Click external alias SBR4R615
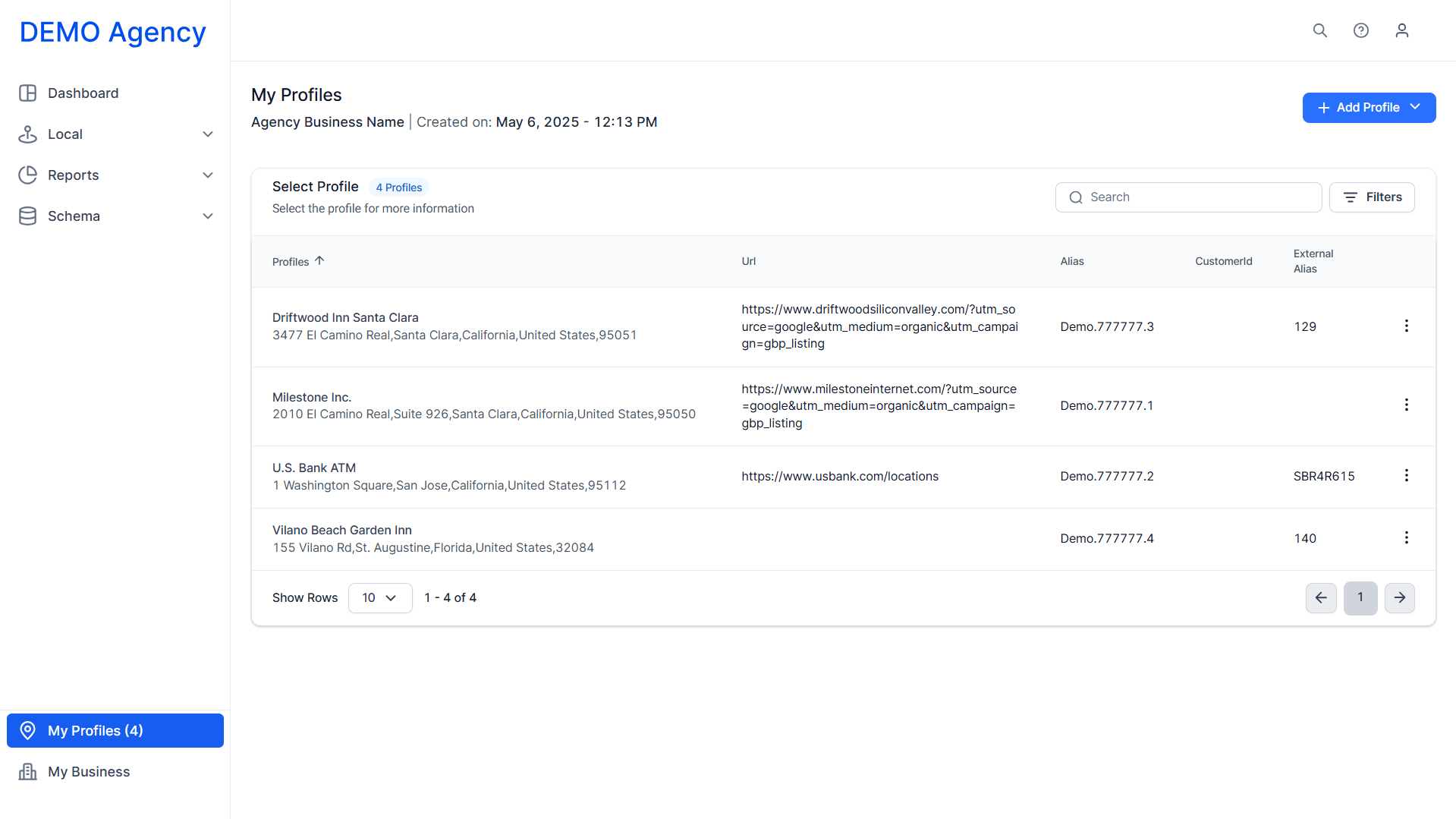The height and width of the screenshot is (819, 1456). pos(1324,476)
